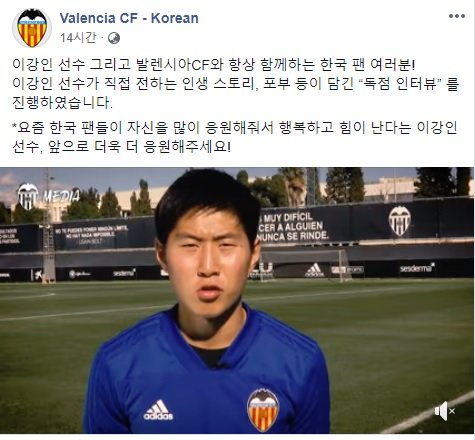Open the 14시간 timestamp permalink

tap(78, 38)
